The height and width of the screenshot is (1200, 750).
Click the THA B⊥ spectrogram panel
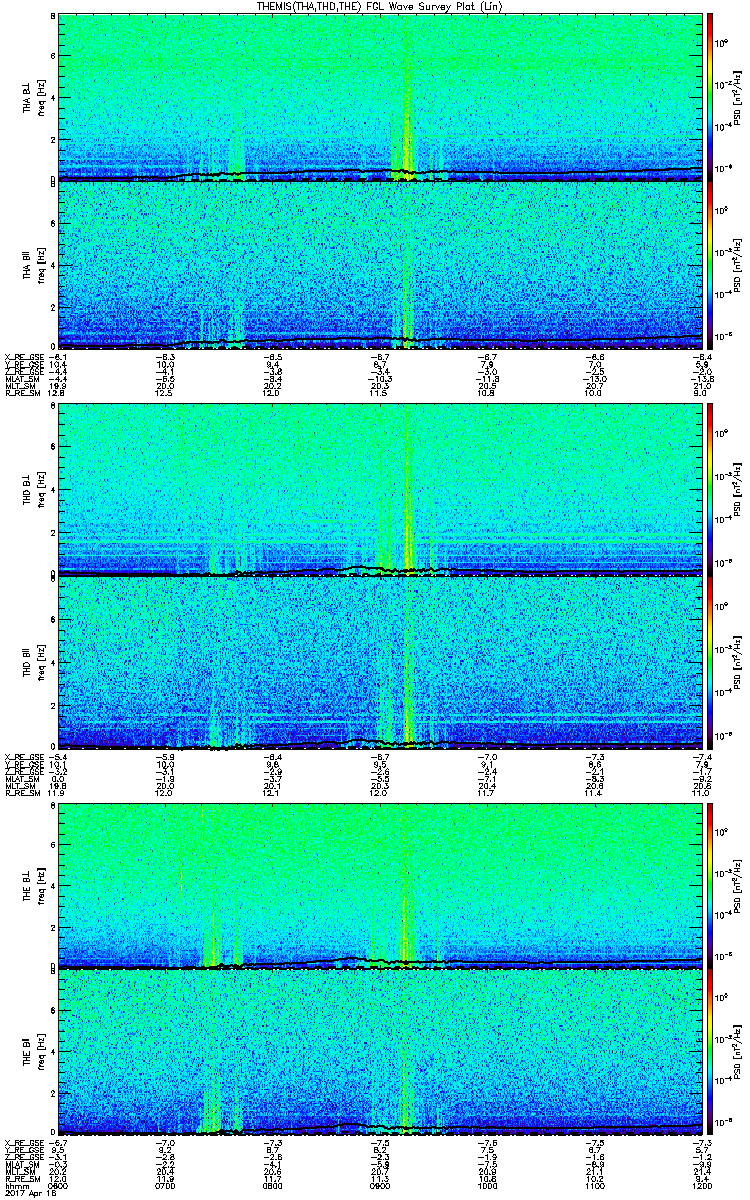point(380,98)
